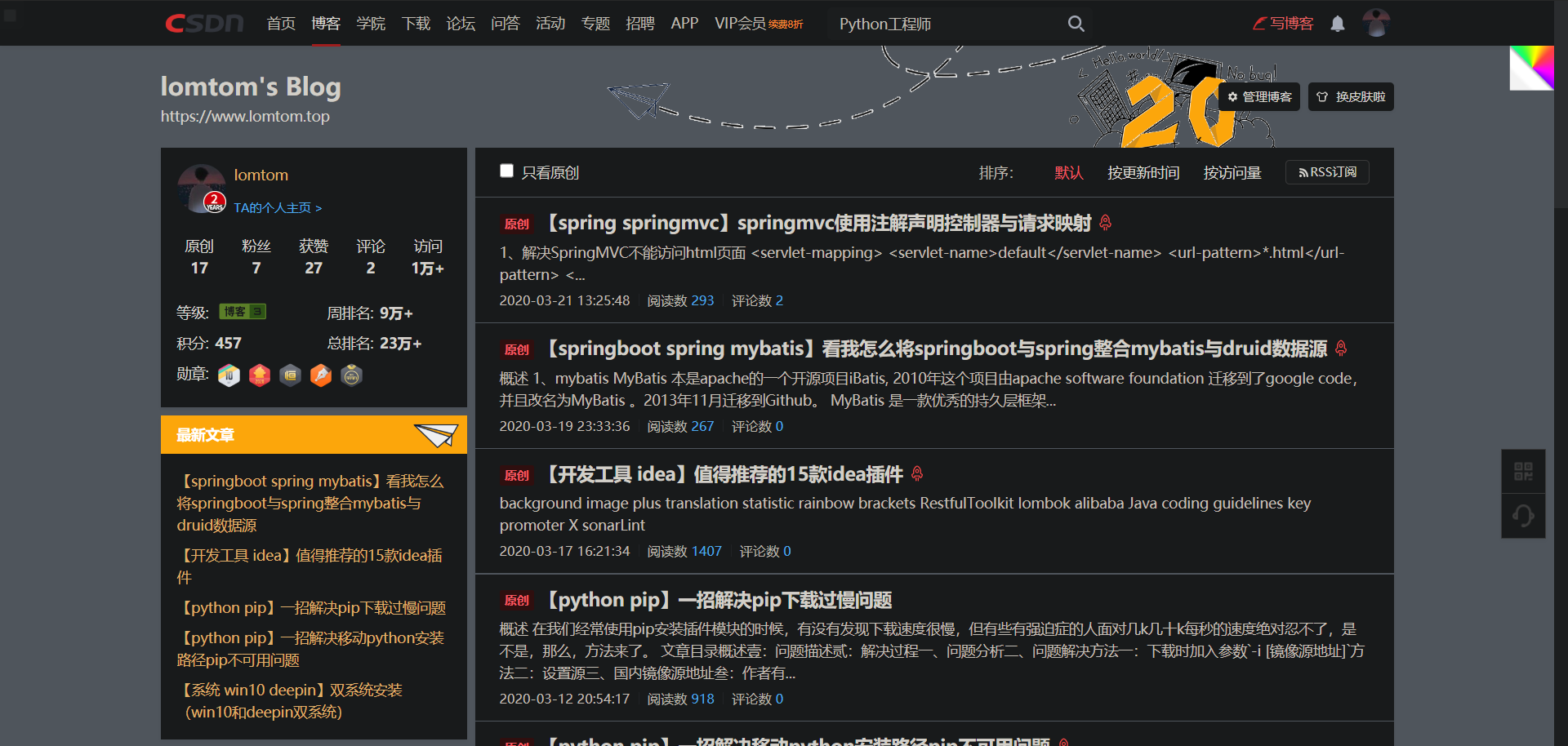Open 专题 navigation item

(x=595, y=24)
